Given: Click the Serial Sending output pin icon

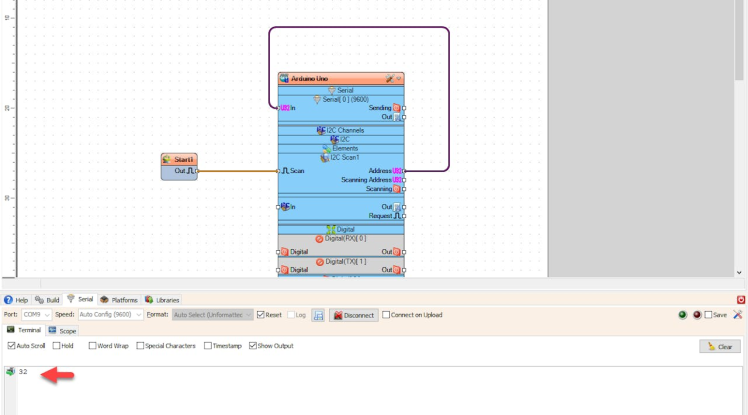Looking at the screenshot, I should point(397,107).
